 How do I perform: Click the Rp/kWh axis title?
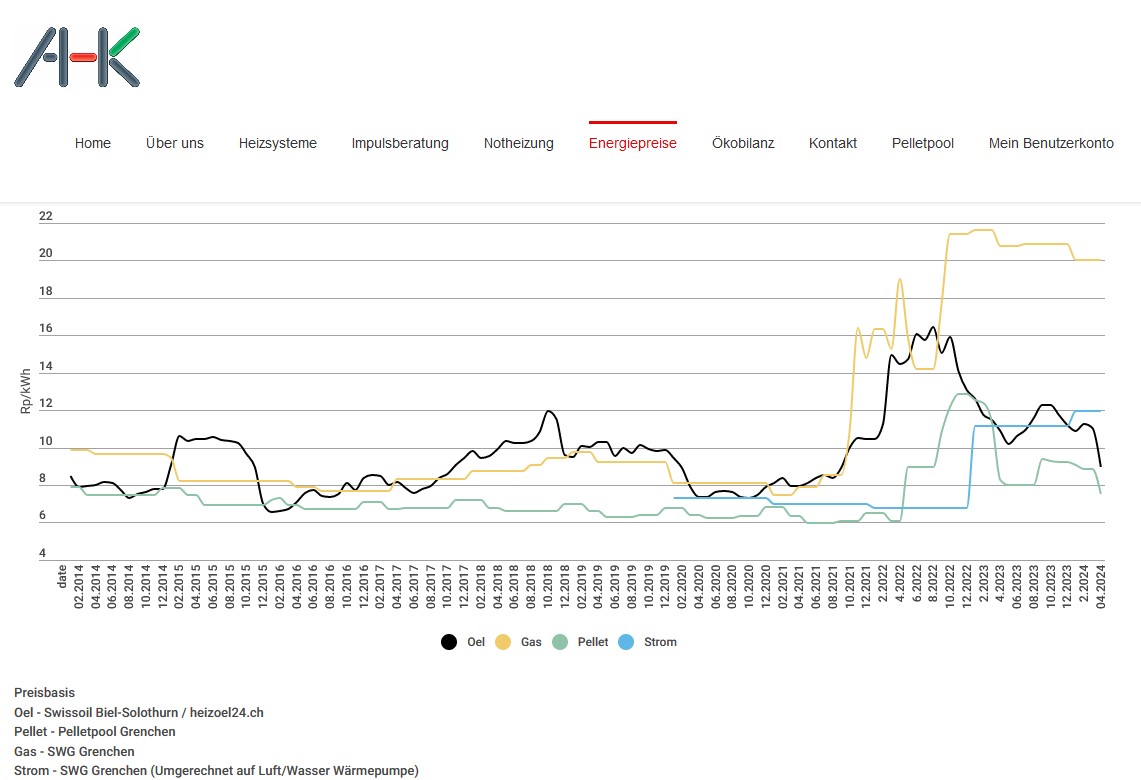pyautogui.click(x=25, y=391)
